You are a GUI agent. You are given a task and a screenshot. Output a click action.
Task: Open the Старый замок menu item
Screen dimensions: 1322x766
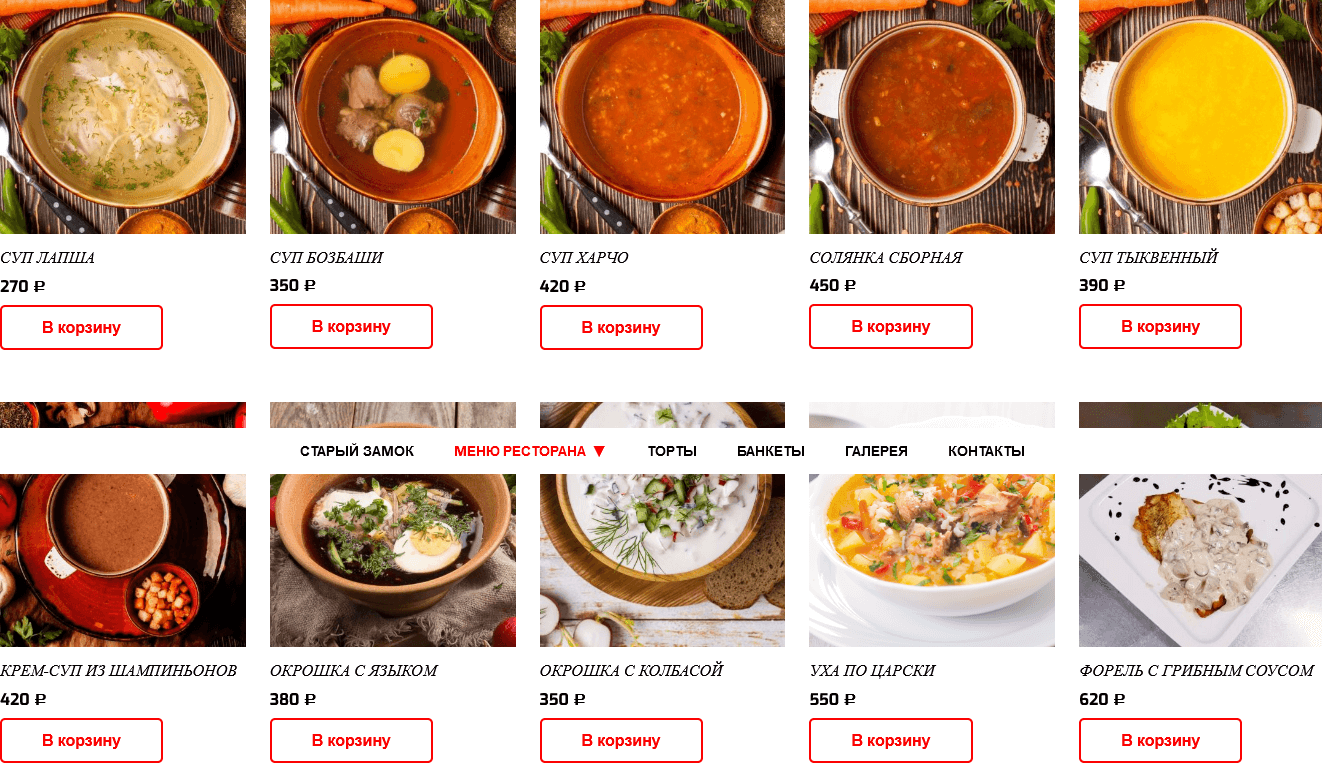point(357,451)
